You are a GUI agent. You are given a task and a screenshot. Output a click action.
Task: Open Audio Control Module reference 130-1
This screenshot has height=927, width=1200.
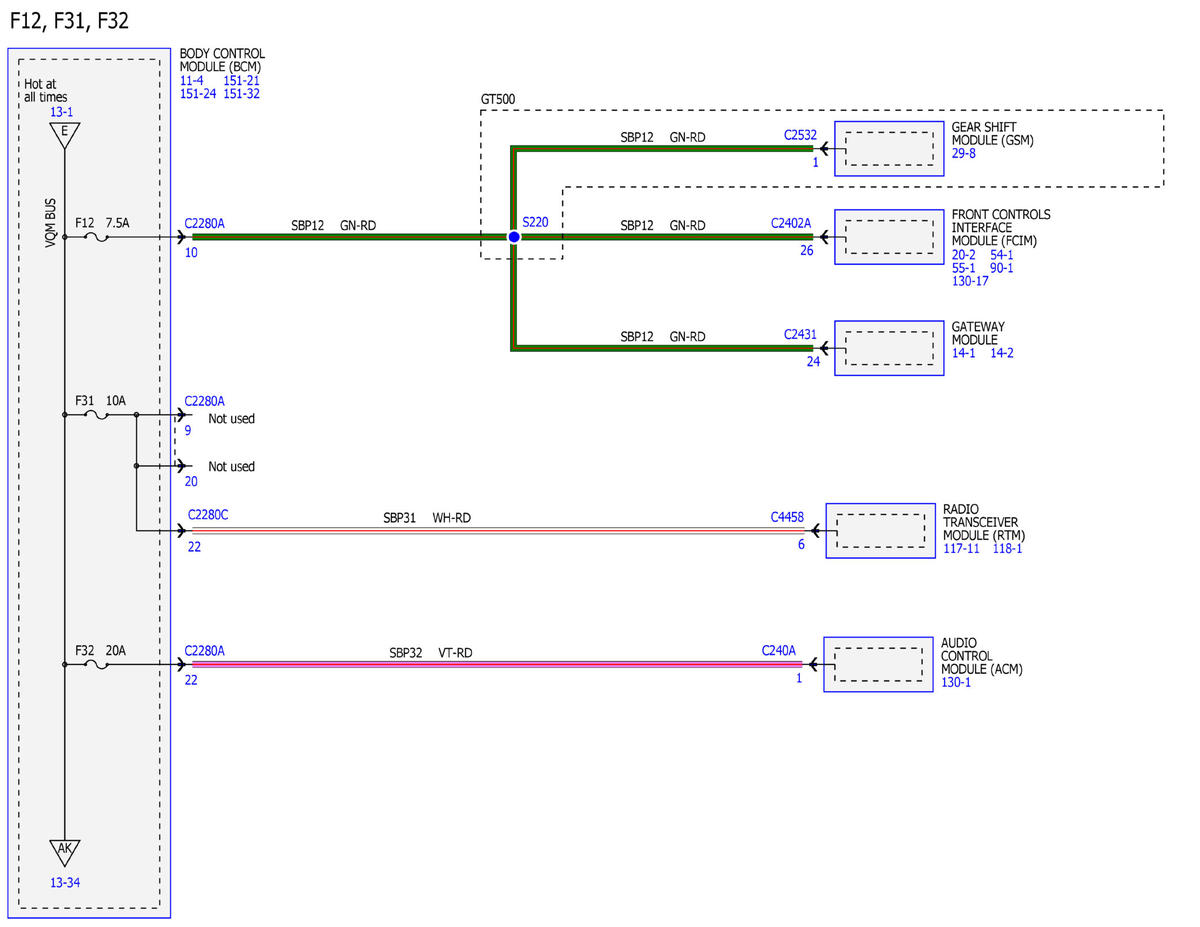956,682
